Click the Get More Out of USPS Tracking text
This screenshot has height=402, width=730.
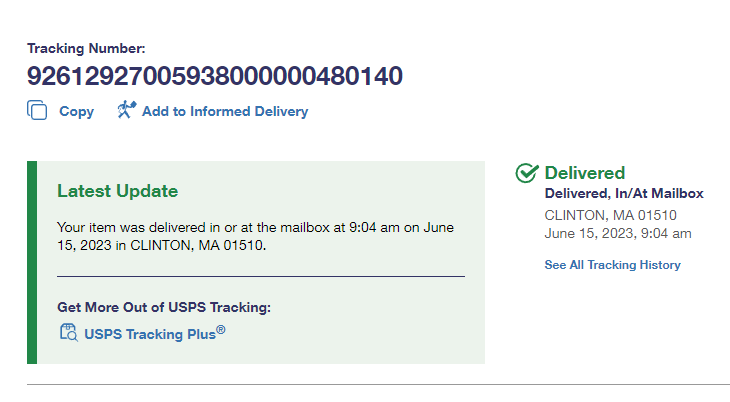tap(164, 307)
